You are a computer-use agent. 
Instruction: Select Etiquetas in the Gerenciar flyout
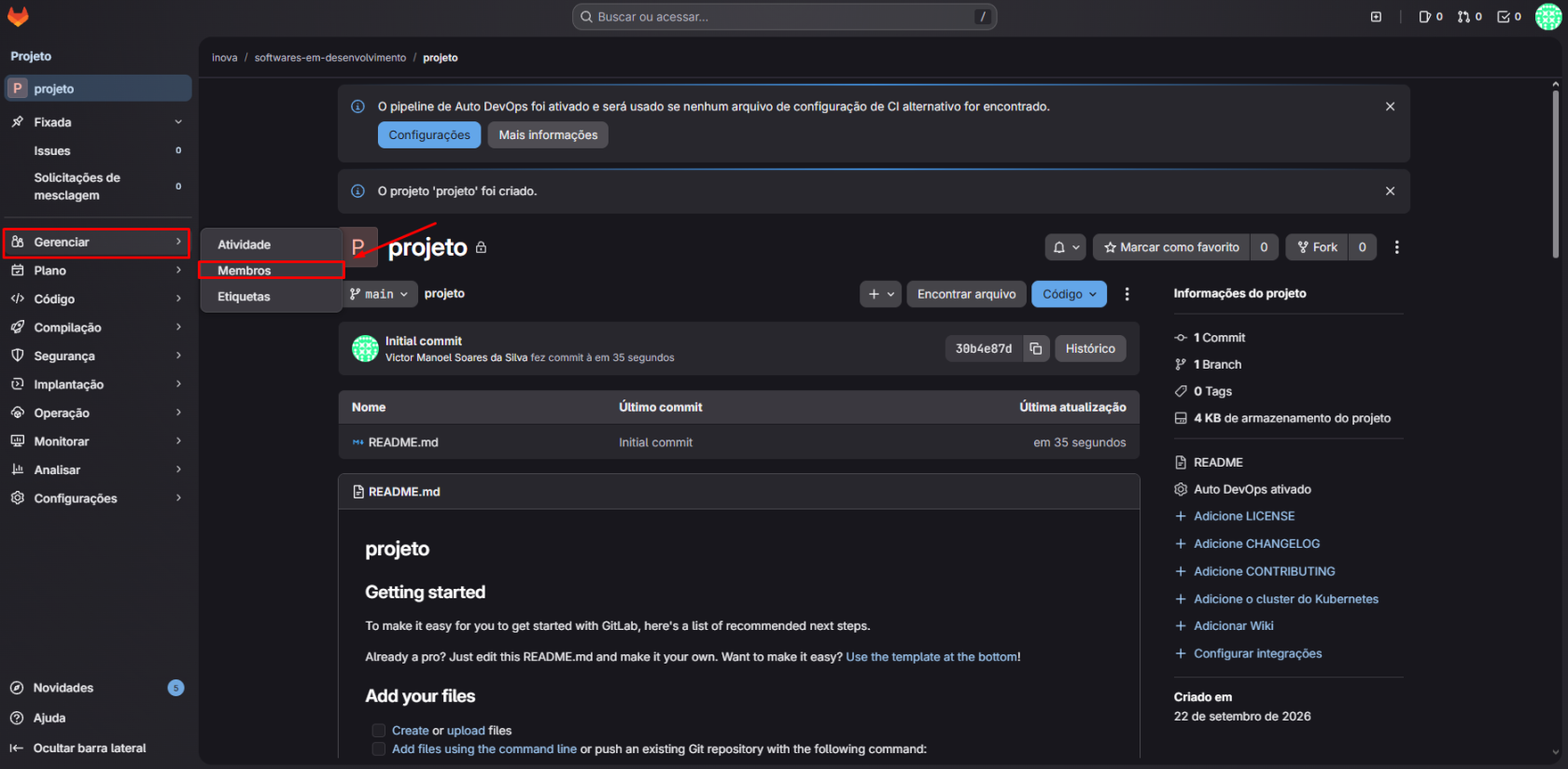272,297
